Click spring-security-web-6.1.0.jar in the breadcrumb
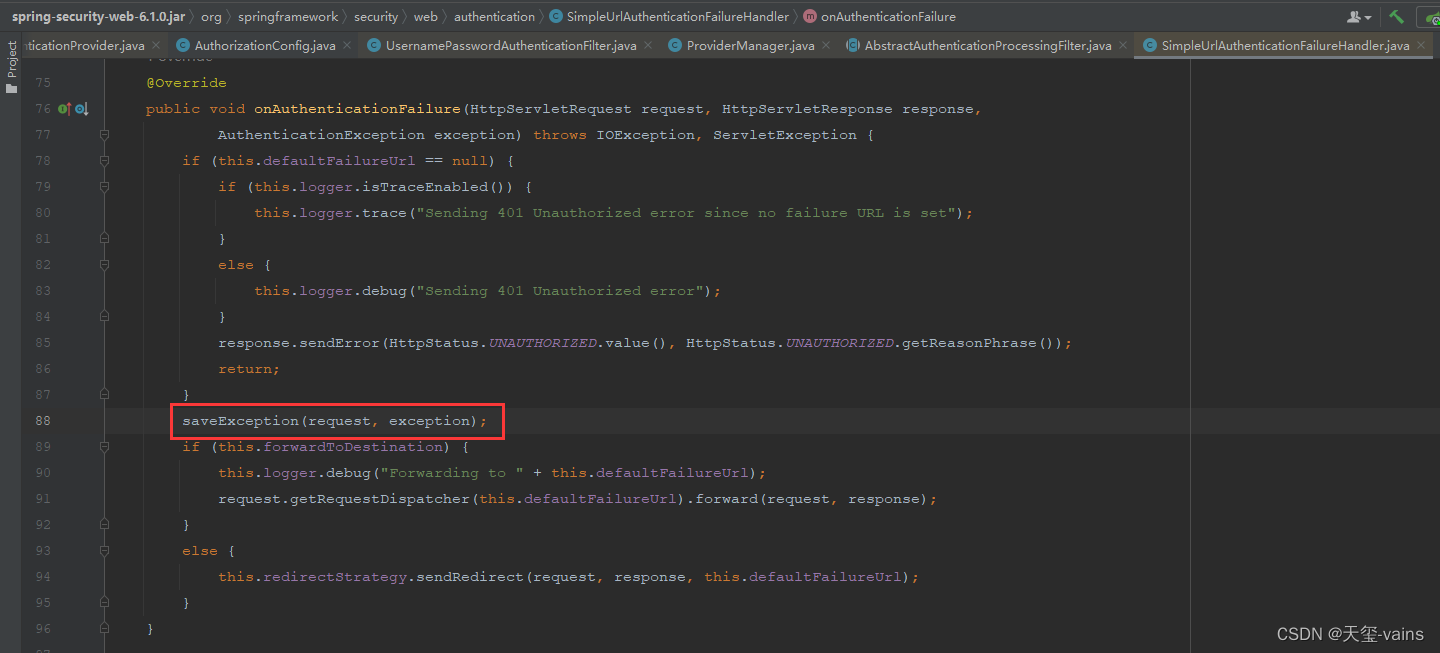Viewport: 1440px width, 653px height. point(98,17)
